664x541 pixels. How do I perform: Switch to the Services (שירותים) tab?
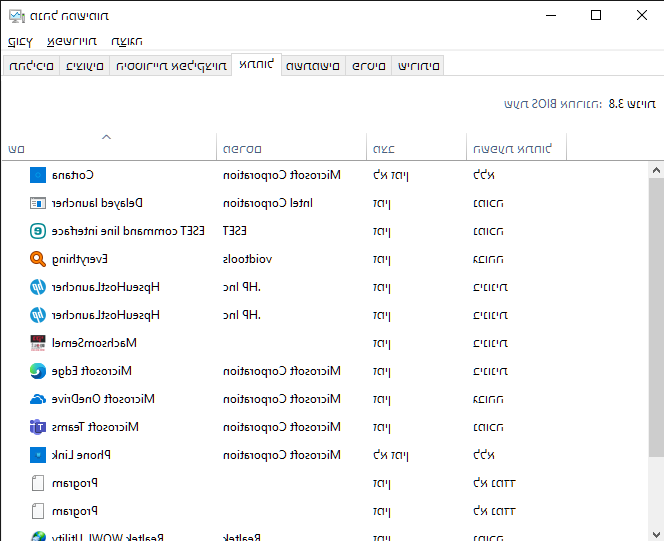418,66
